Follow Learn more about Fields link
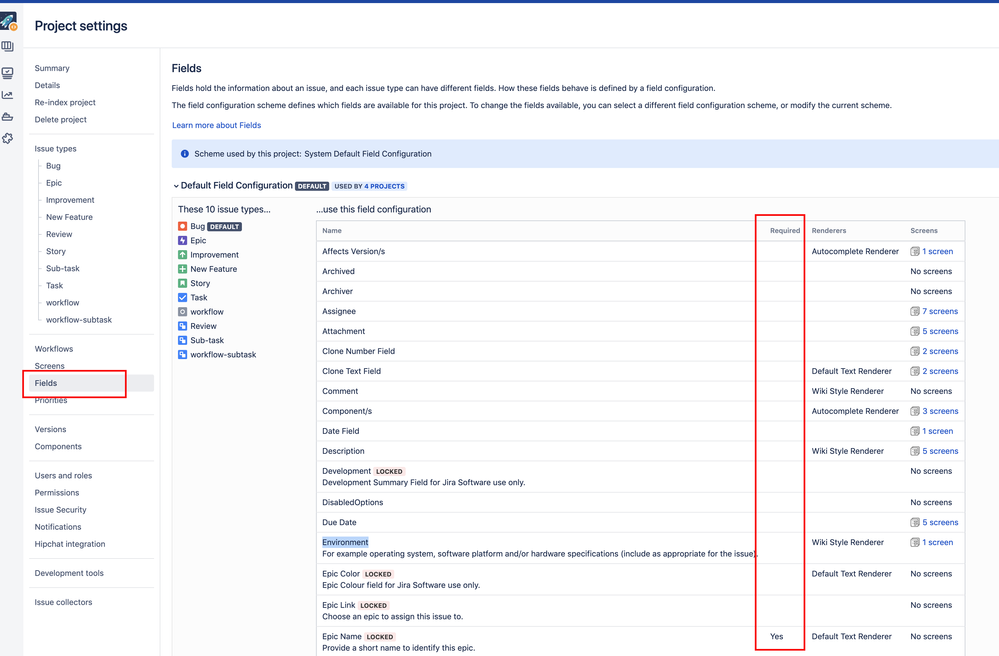Screen dimensions: 999x656 217,125
